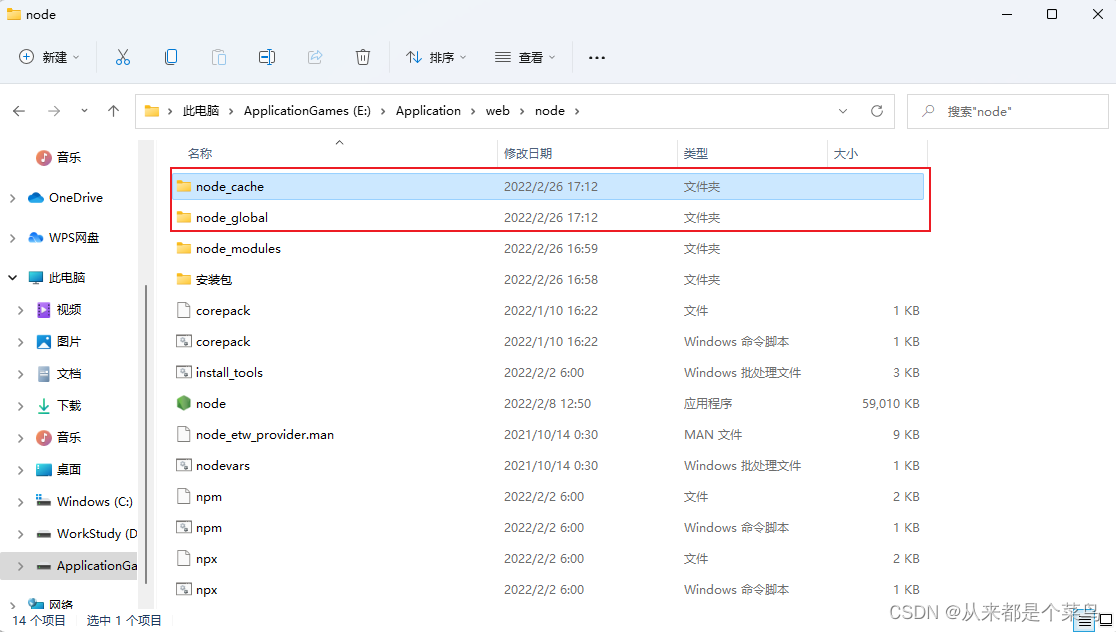Refresh the folder view with the refresh icon

878,111
